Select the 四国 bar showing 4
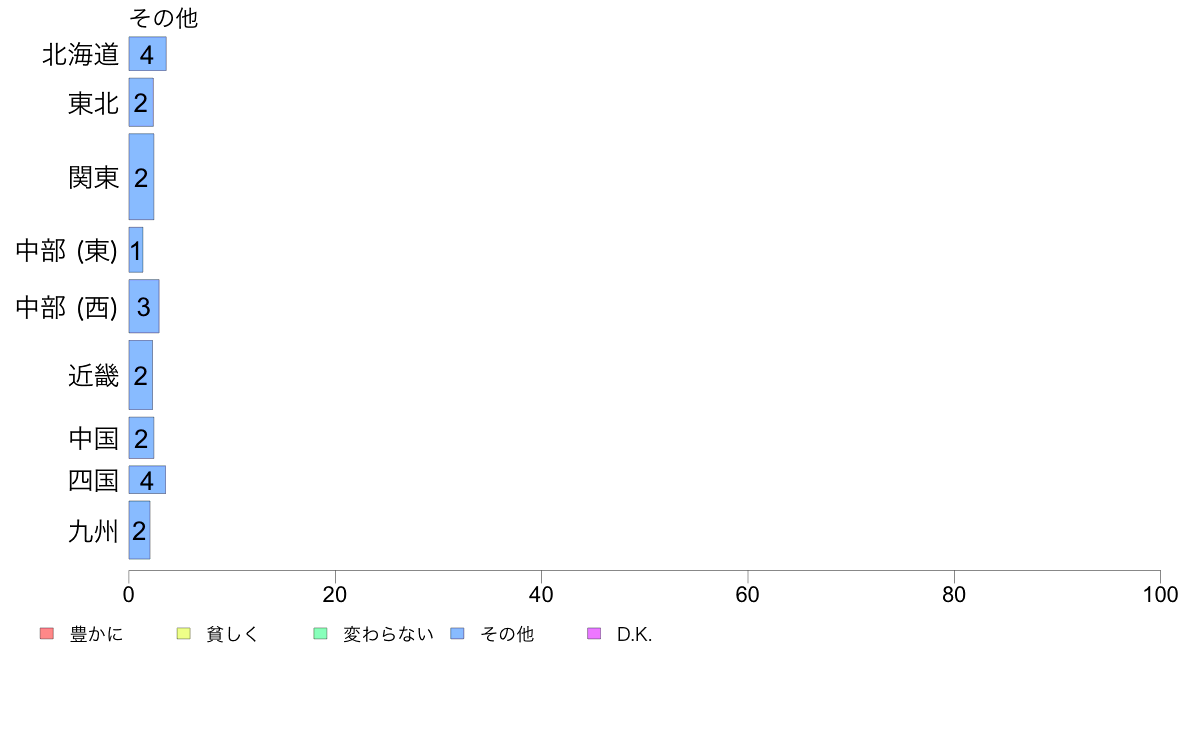 pos(147,480)
